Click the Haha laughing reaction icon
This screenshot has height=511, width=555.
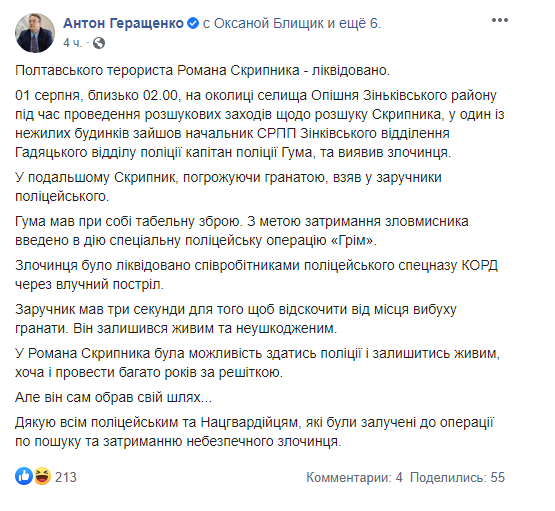42,476
